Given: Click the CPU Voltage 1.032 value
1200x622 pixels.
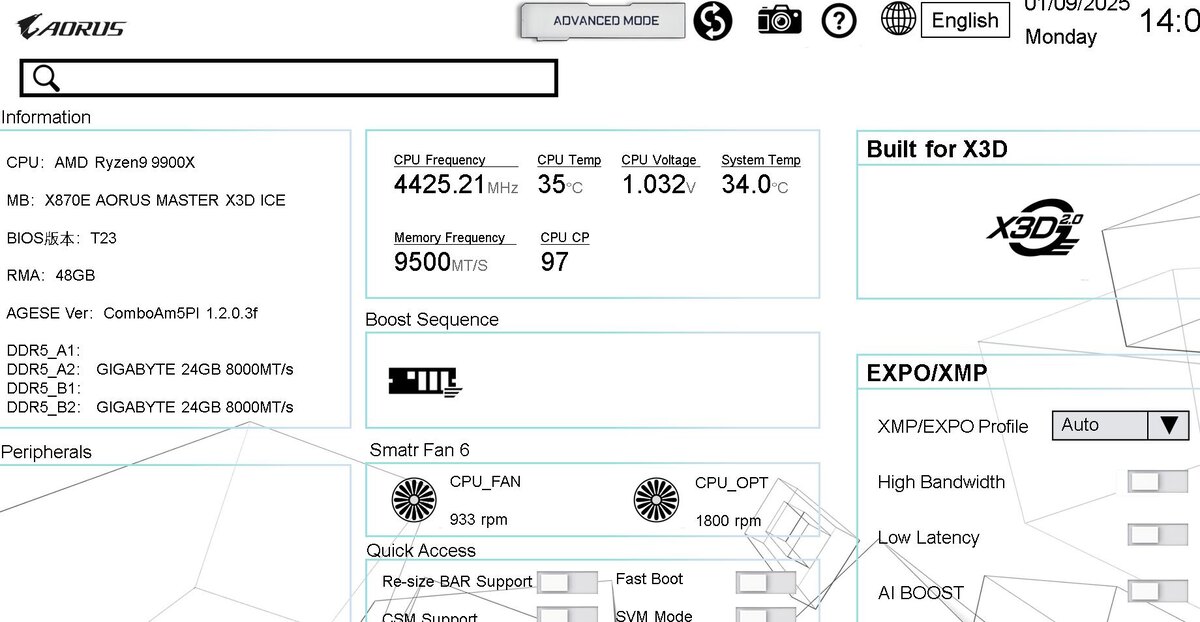Looking at the screenshot, I should click(658, 184).
